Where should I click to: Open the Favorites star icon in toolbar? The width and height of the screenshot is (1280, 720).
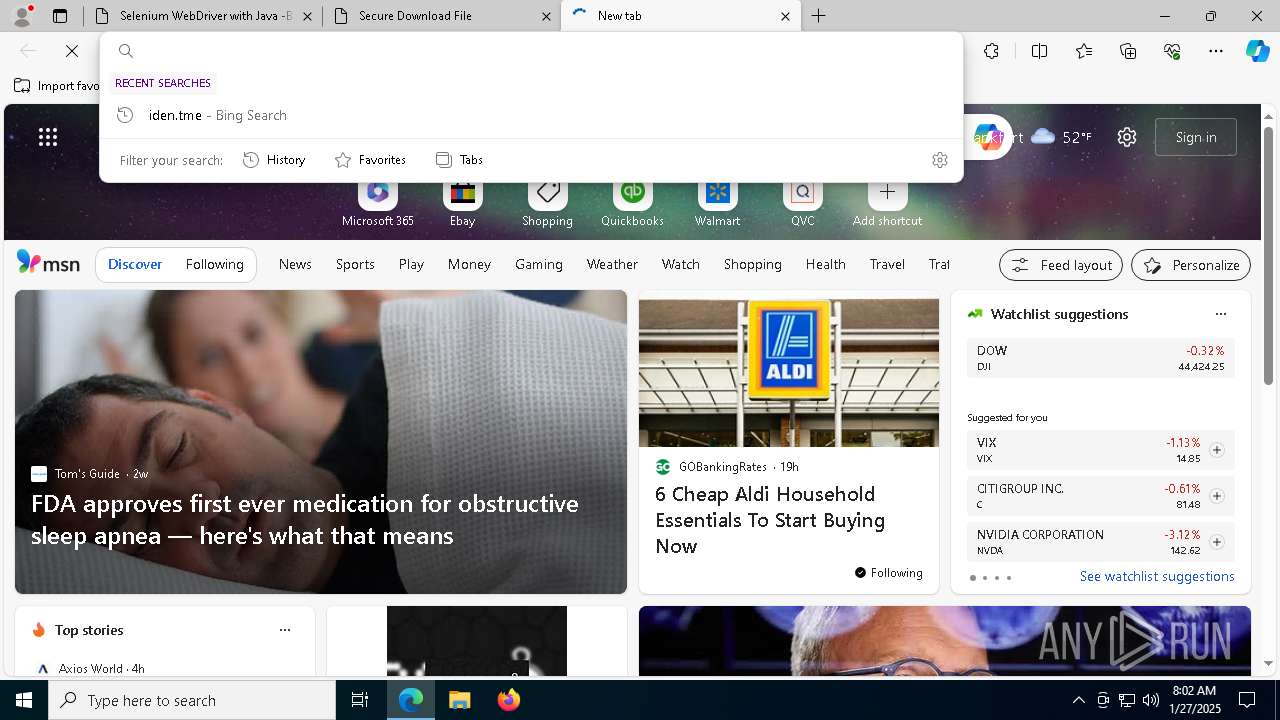tap(1084, 51)
